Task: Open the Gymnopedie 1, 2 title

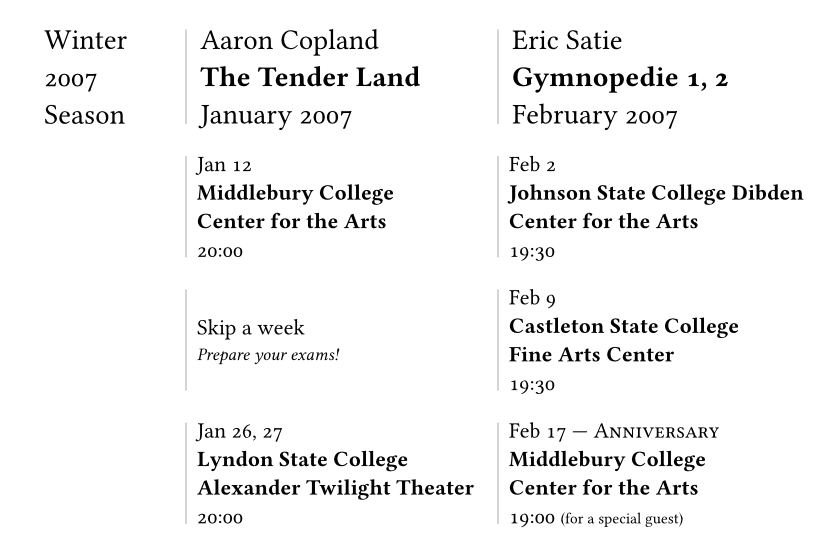Action: (x=620, y=78)
